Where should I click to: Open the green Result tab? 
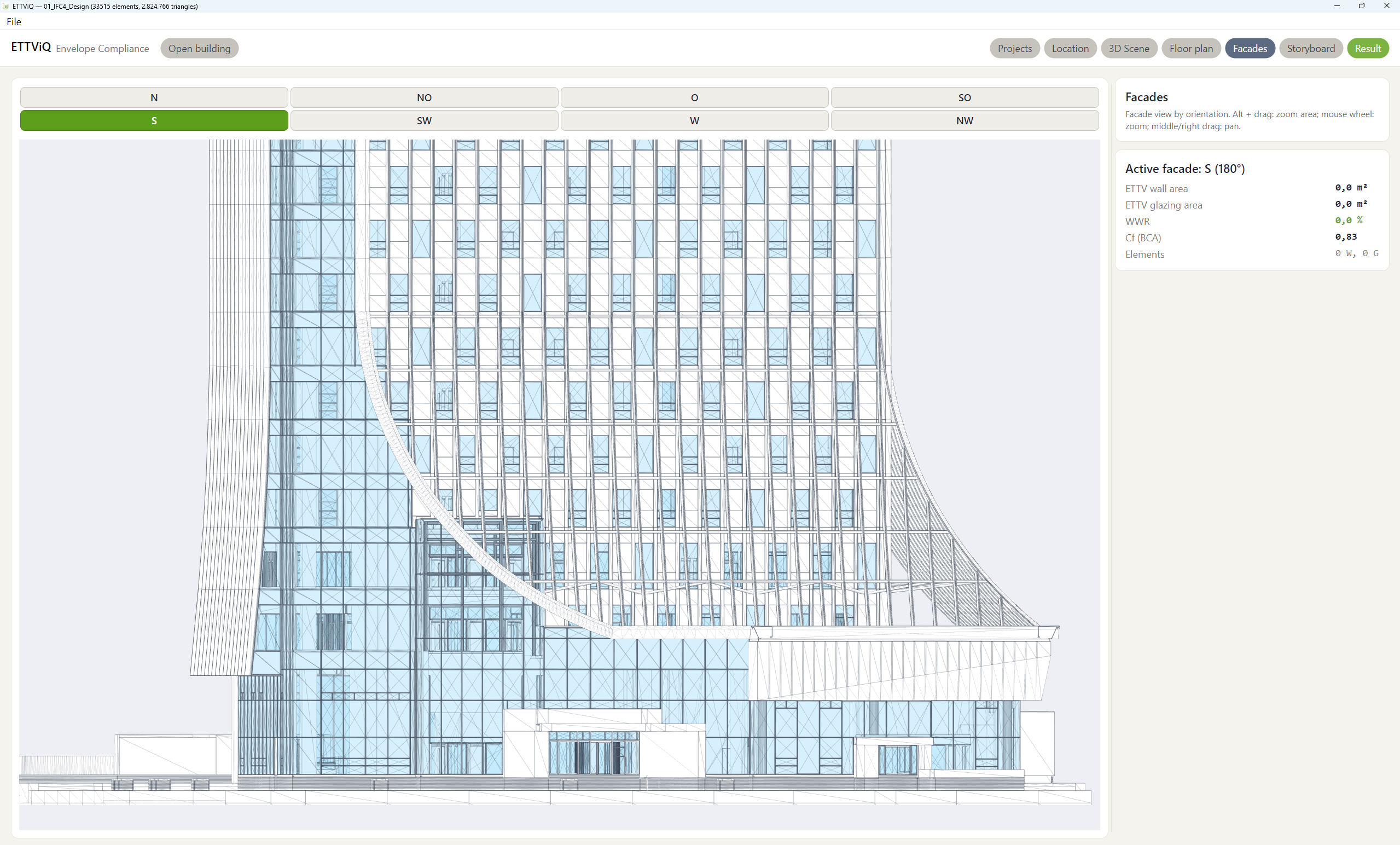[x=1368, y=48]
